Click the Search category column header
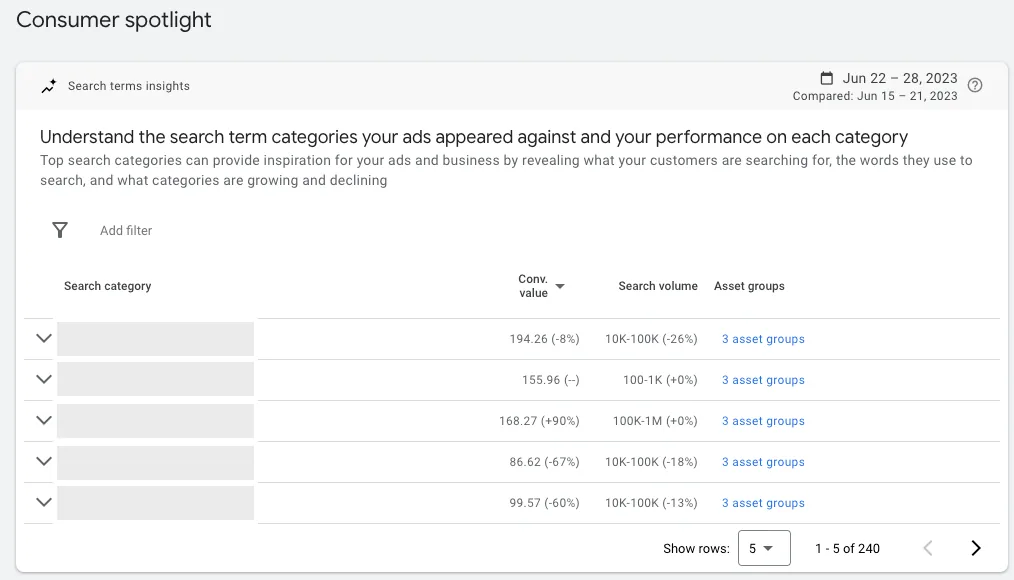This screenshot has width=1014, height=580. pos(107,286)
